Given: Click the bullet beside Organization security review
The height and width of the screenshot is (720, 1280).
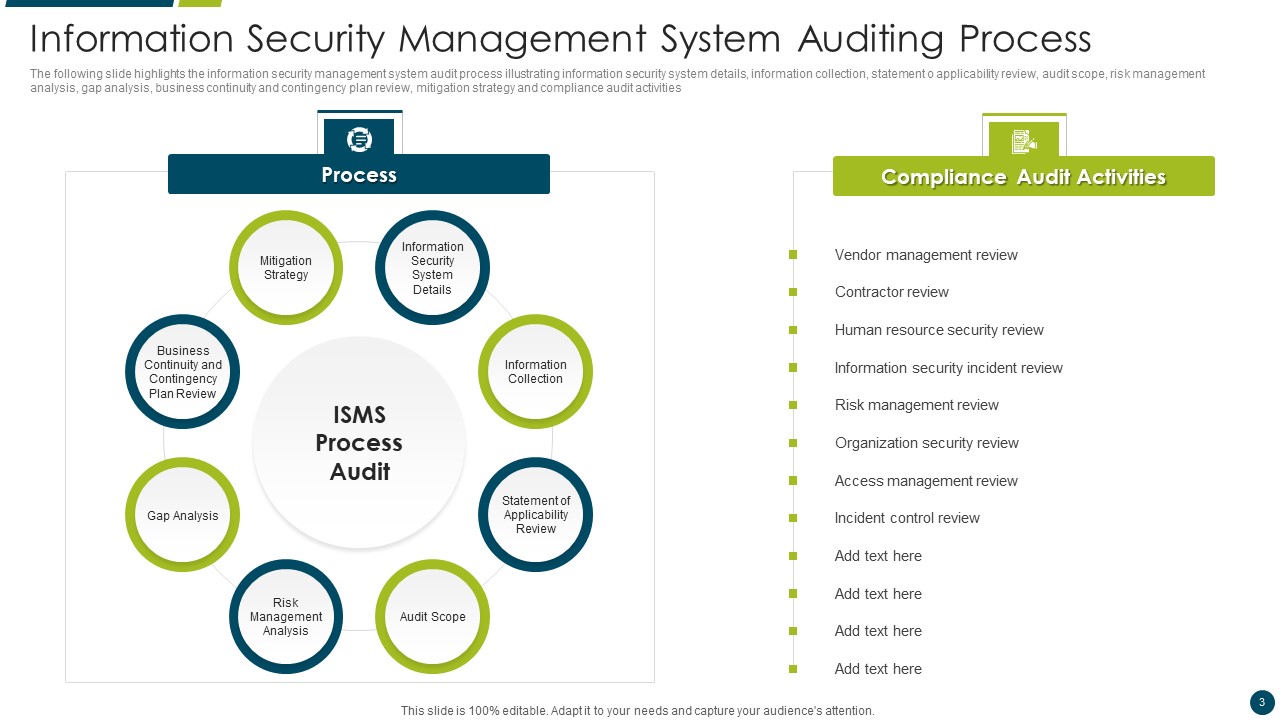Looking at the screenshot, I should [793, 443].
